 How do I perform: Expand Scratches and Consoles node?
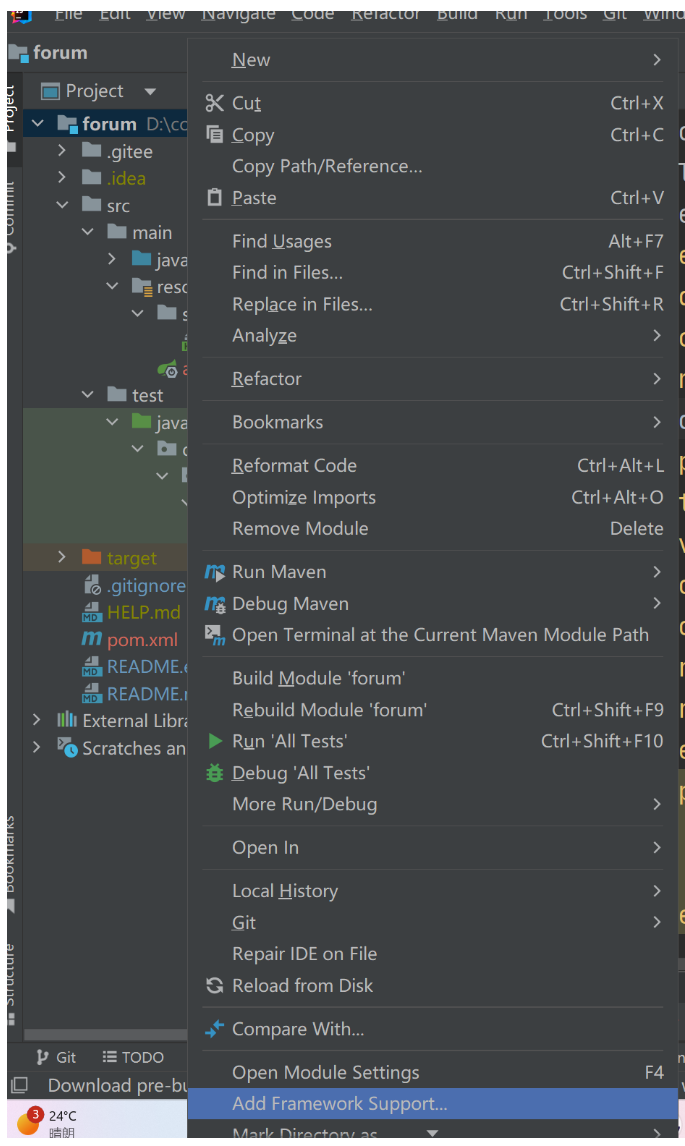click(37, 747)
